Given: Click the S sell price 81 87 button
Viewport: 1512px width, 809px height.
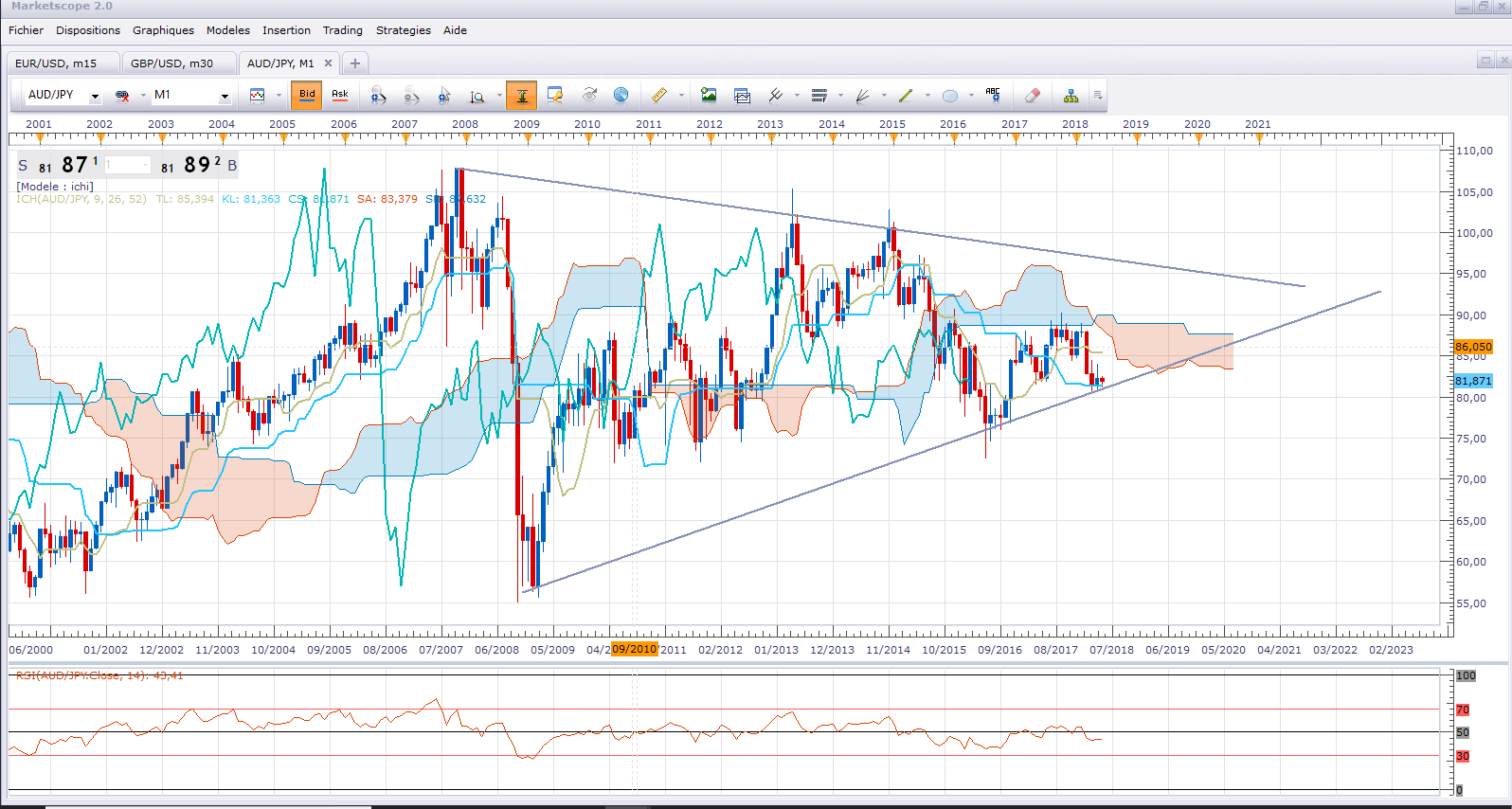Looking at the screenshot, I should pyautogui.click(x=59, y=165).
